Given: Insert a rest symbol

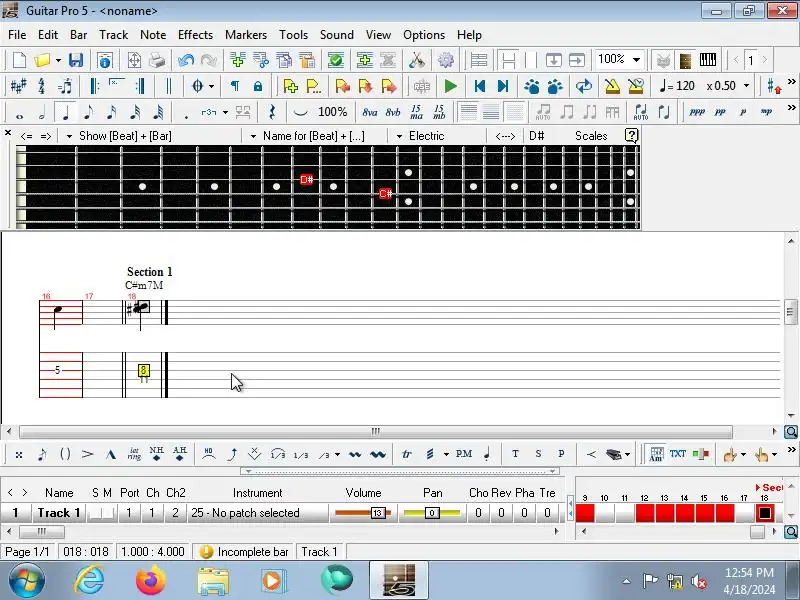Looking at the screenshot, I should pyautogui.click(x=272, y=112).
